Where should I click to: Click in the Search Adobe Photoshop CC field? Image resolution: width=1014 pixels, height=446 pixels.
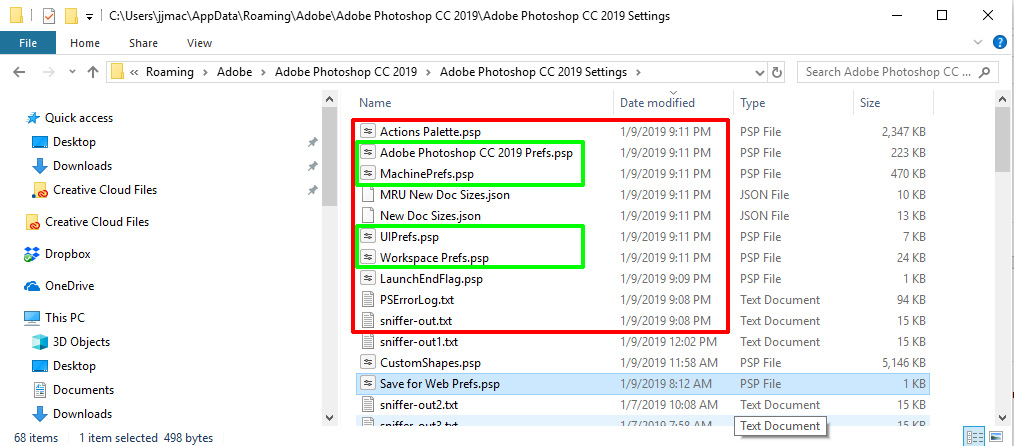pyautogui.click(x=888, y=72)
